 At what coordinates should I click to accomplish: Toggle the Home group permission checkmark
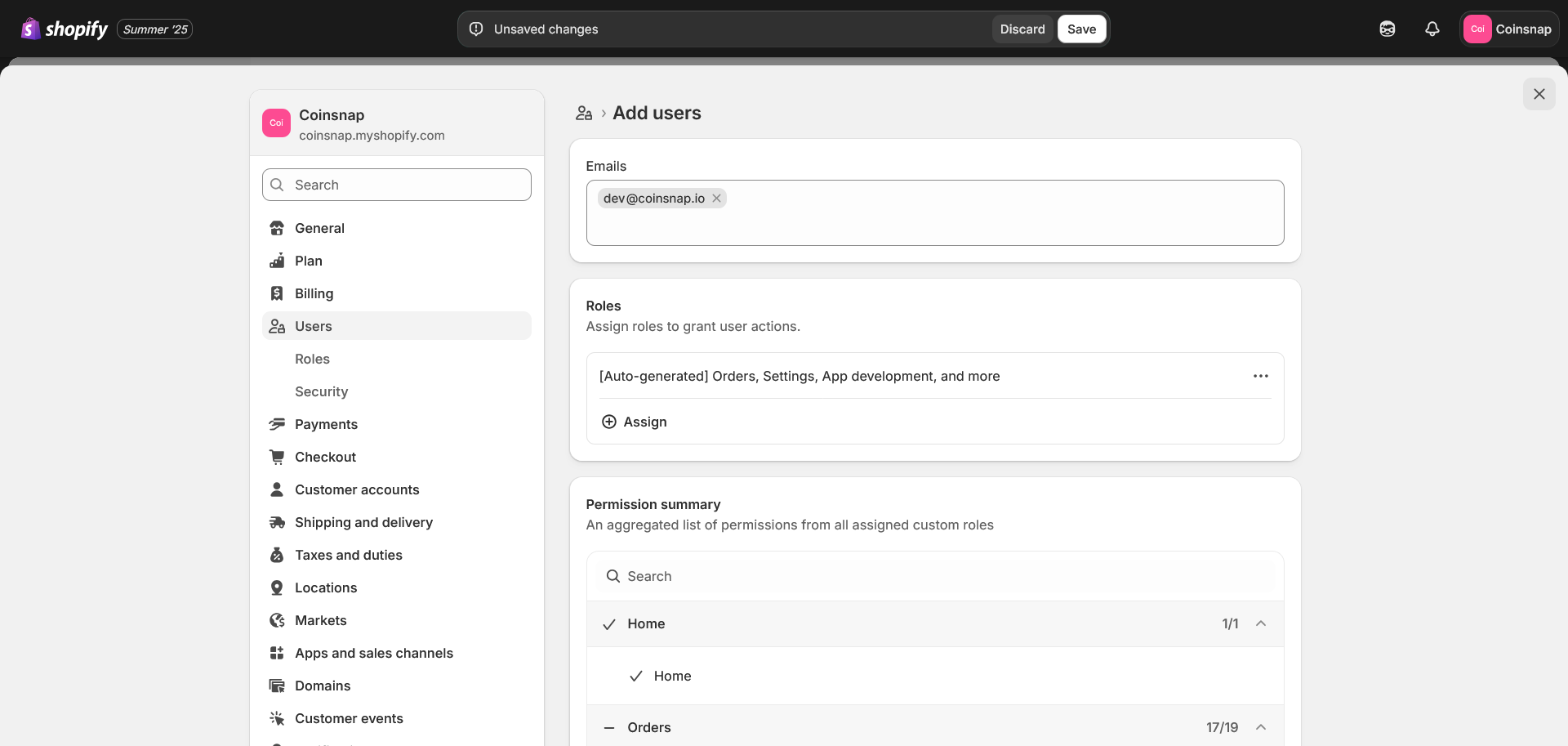click(609, 624)
